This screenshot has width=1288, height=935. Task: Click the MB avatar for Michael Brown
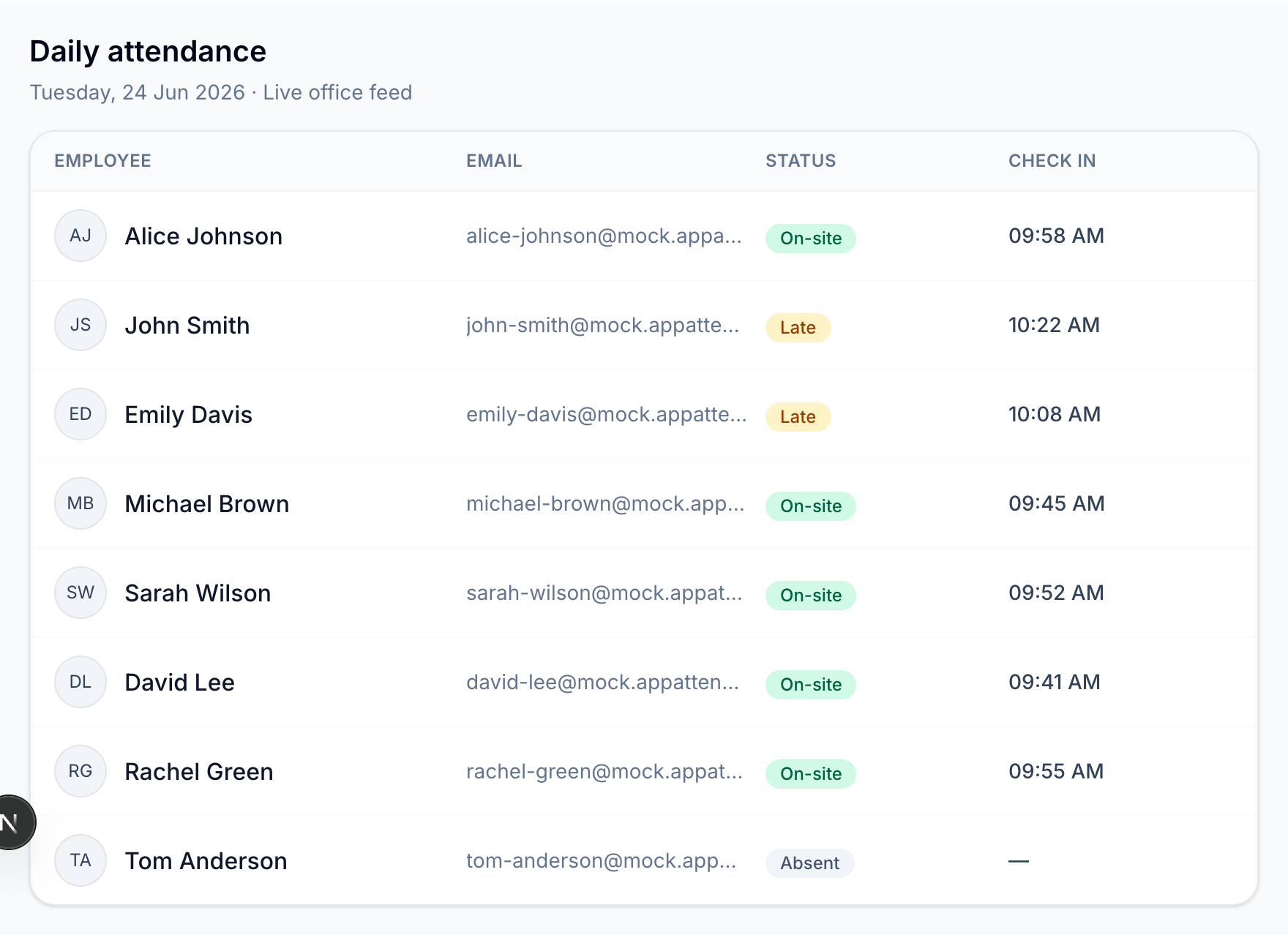80,503
